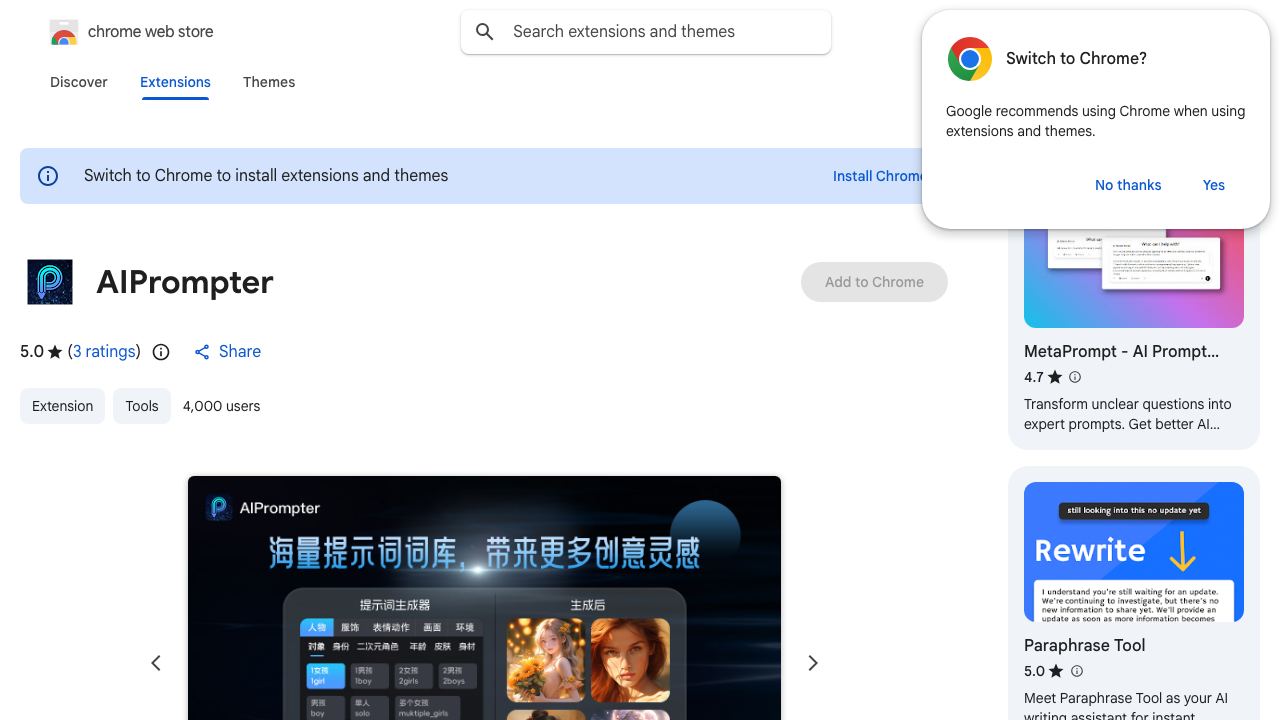Image resolution: width=1280 pixels, height=720 pixels.
Task: Select the Extension category chip
Action: 62,406
